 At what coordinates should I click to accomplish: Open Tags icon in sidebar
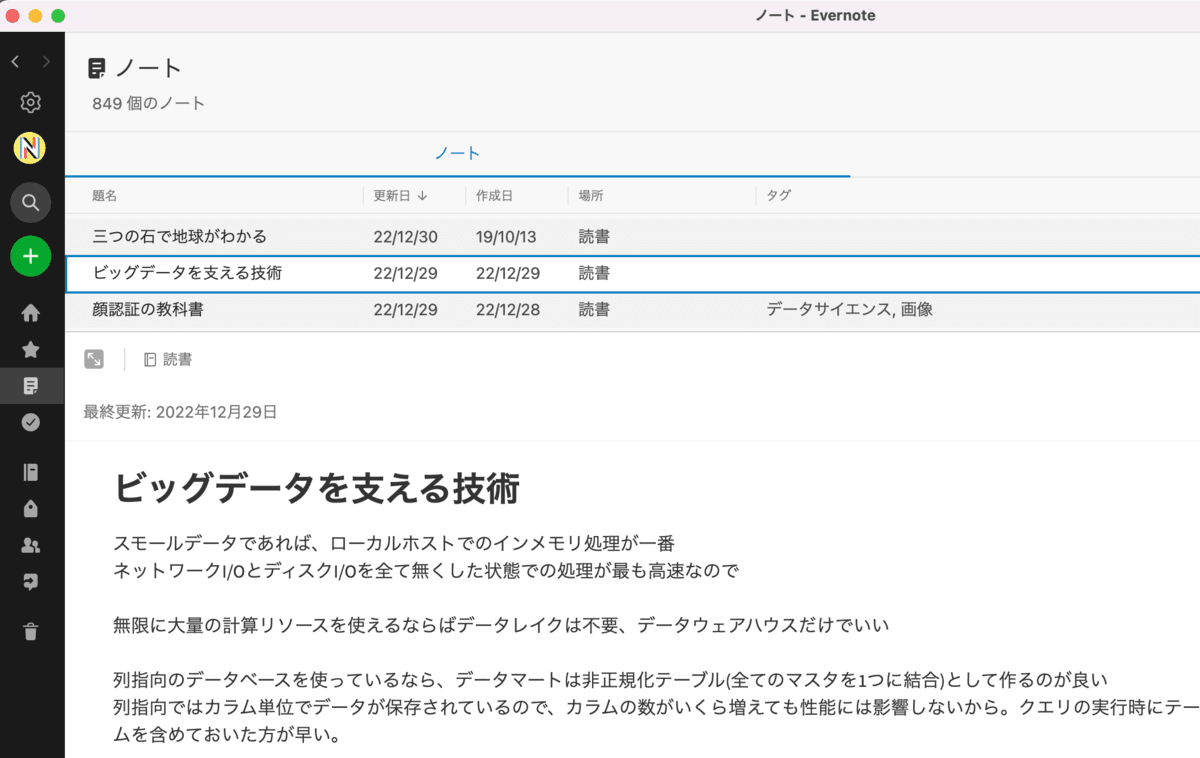coord(31,509)
